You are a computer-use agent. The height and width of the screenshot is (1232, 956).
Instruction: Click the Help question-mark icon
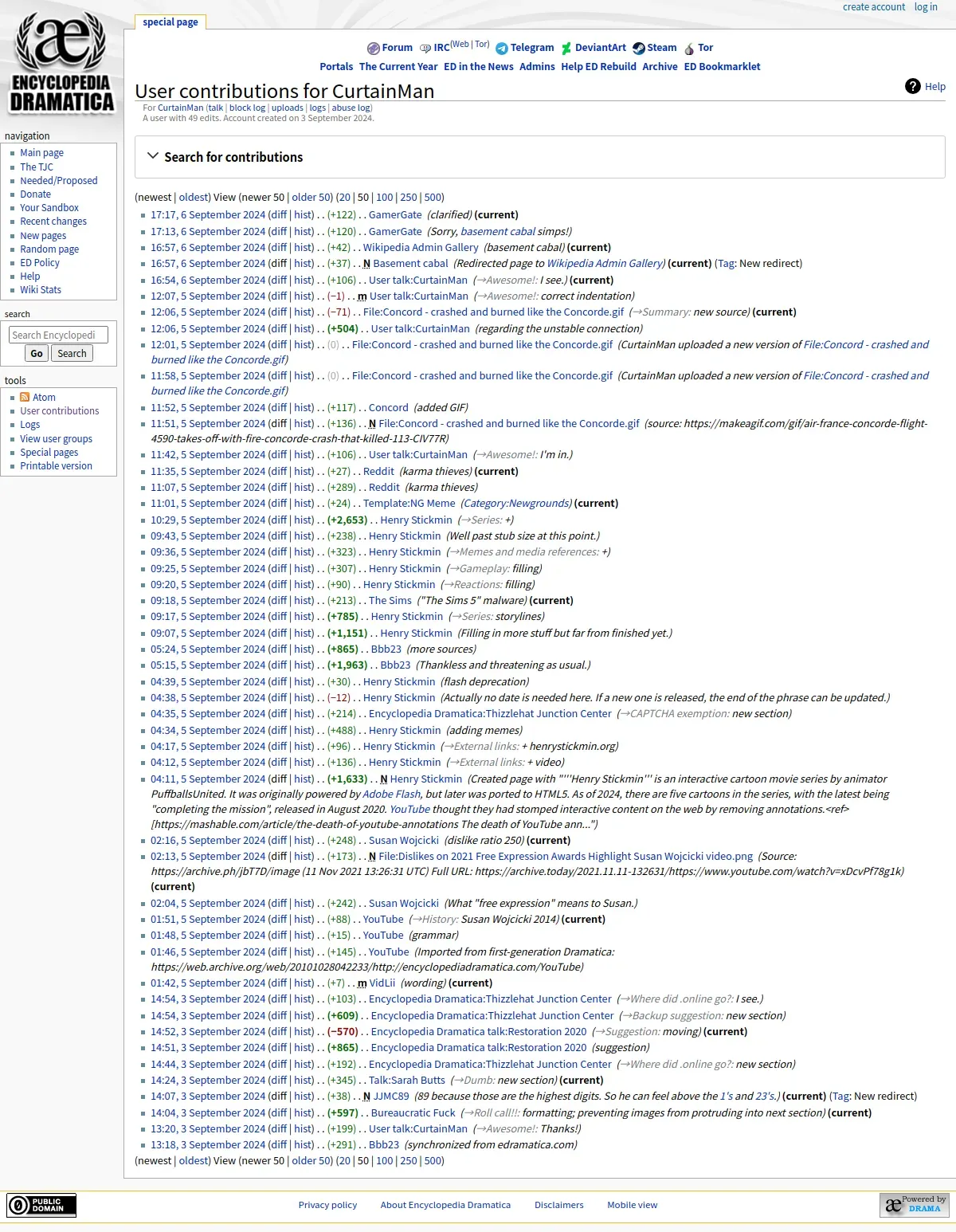(913, 86)
